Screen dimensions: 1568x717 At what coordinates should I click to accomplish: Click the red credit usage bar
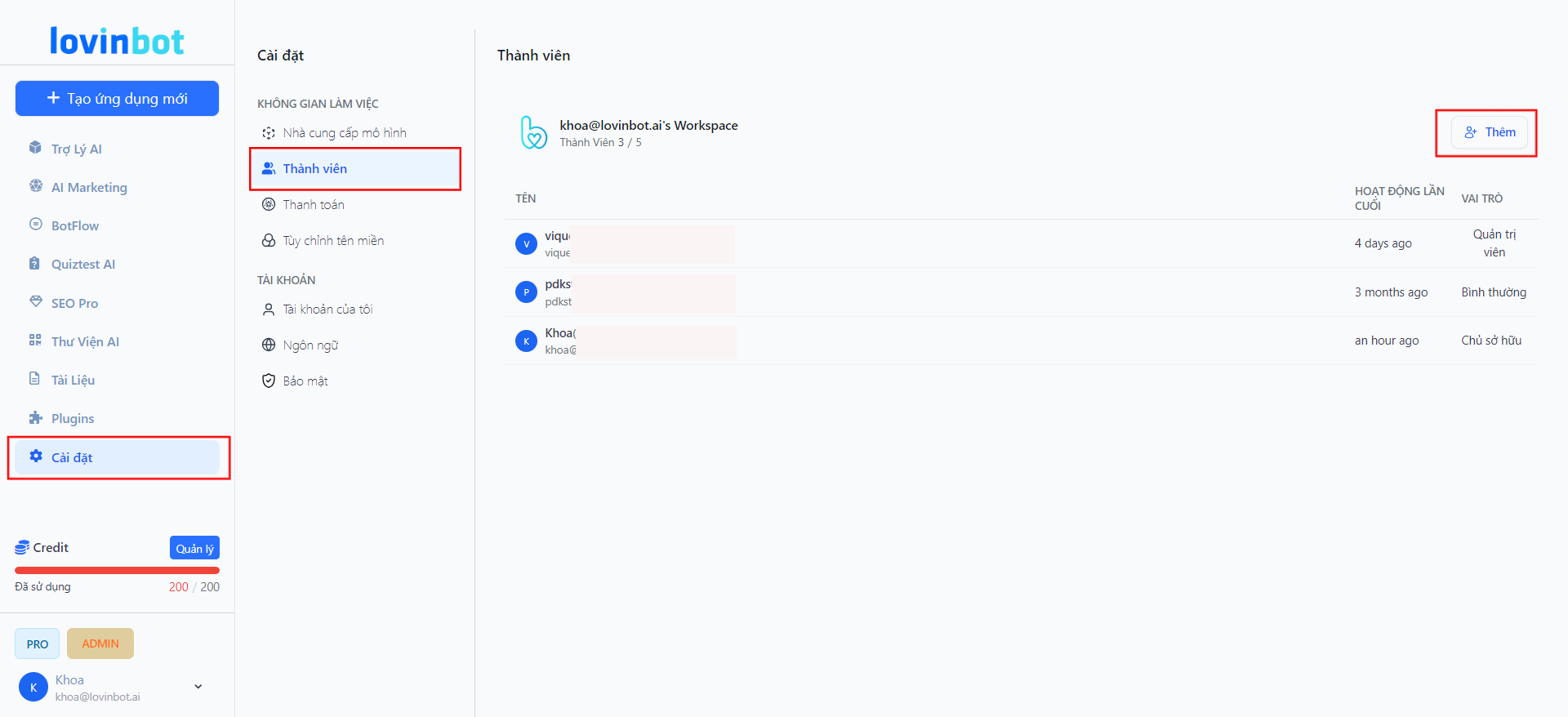point(117,570)
